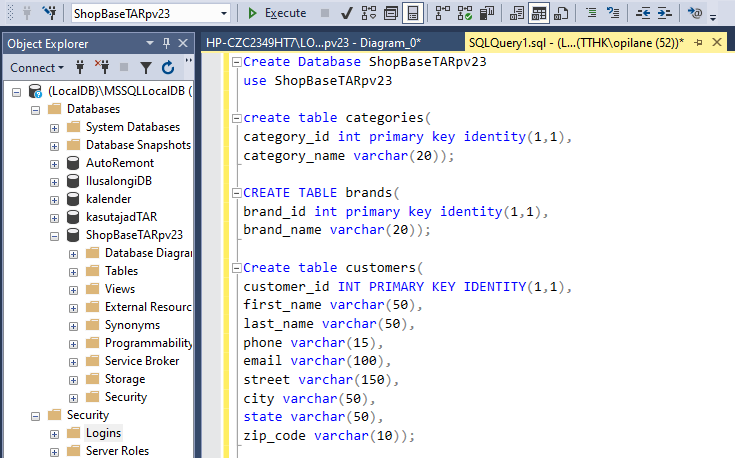This screenshot has width=735, height=458.
Task: Collapse the Create table customers code block
Action: click(235, 268)
